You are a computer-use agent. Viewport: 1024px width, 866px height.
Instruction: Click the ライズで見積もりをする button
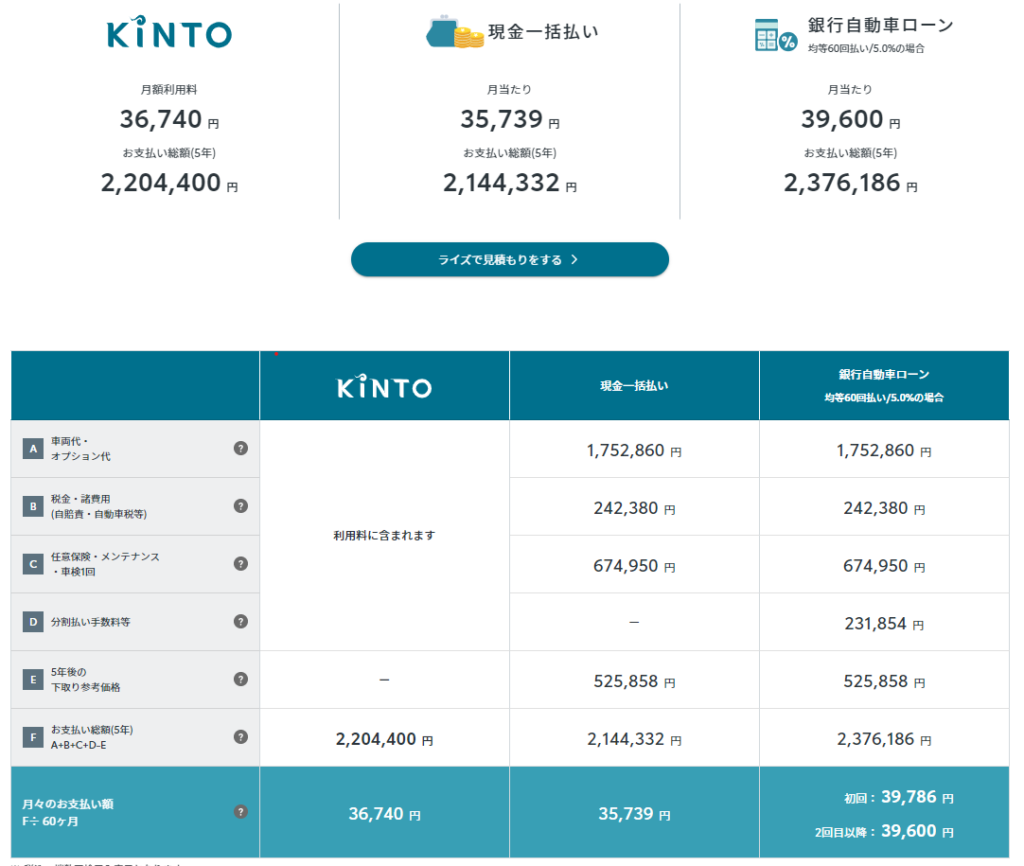509,259
